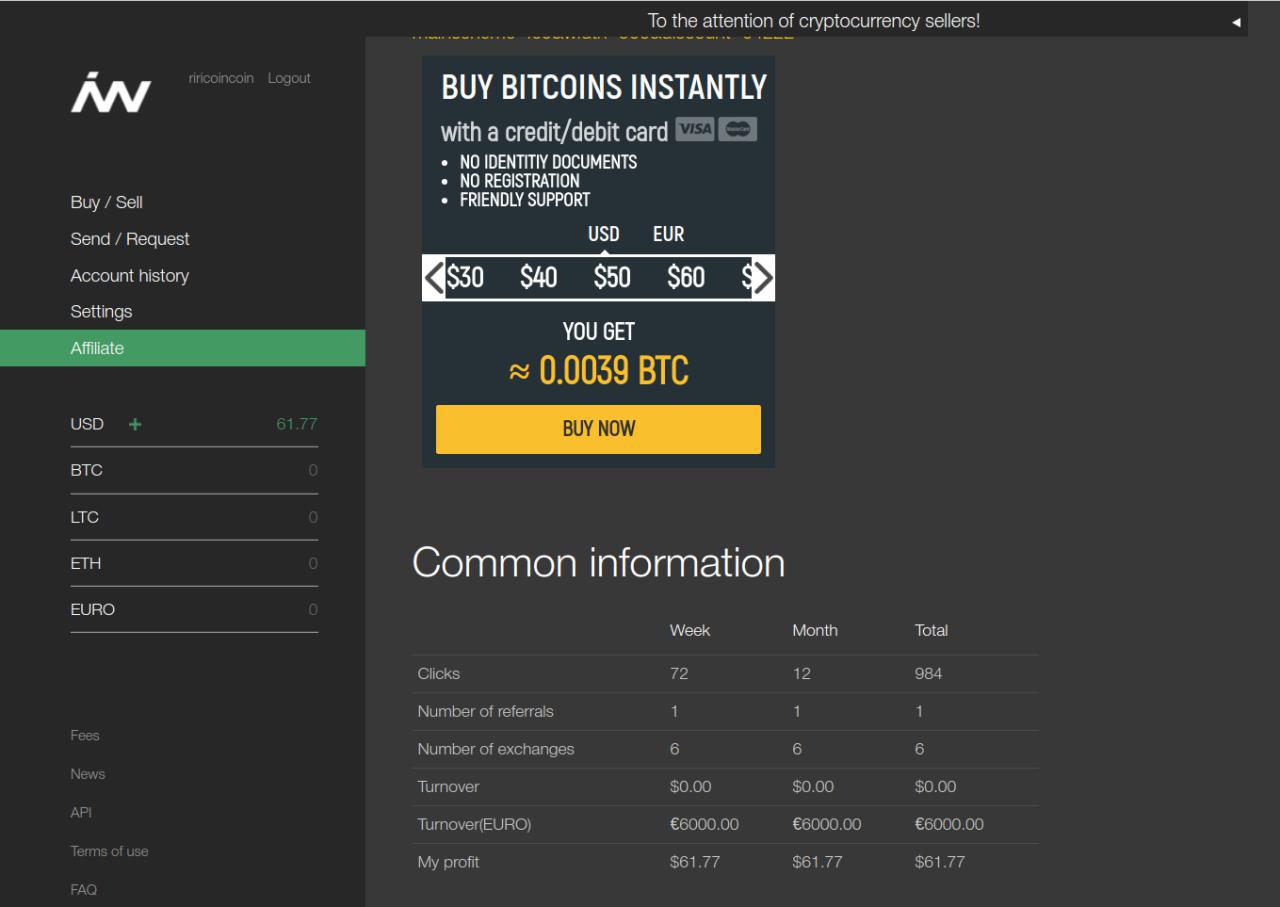Click the BUY NOW button

(x=598, y=429)
